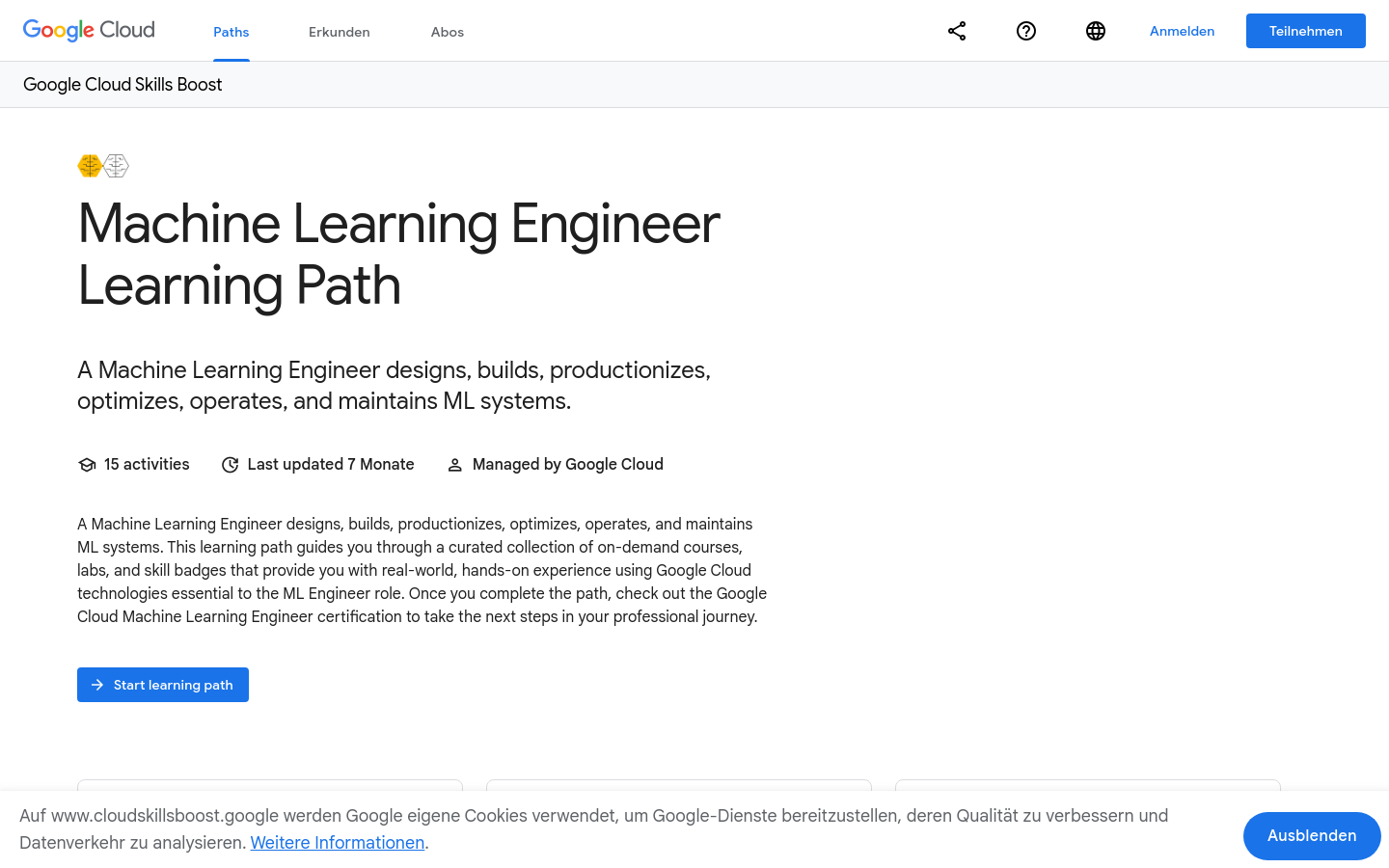Image resolution: width=1389 pixels, height=868 pixels.
Task: Open Weitere Informationen cookie link
Action: (x=338, y=843)
